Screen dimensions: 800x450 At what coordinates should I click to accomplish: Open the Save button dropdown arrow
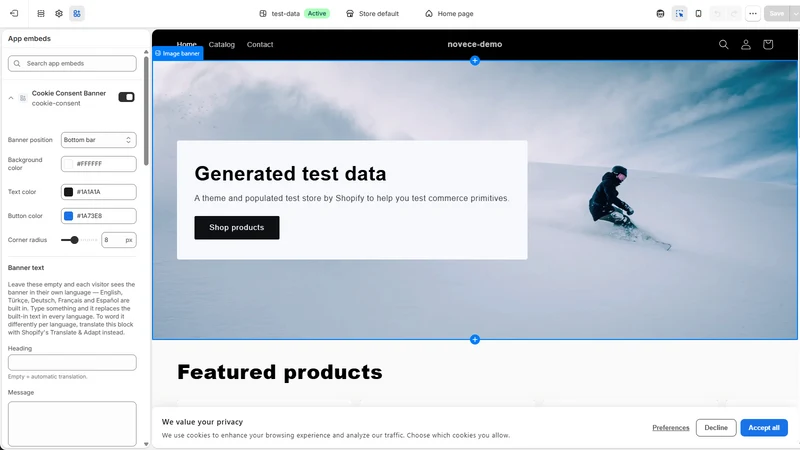795,14
